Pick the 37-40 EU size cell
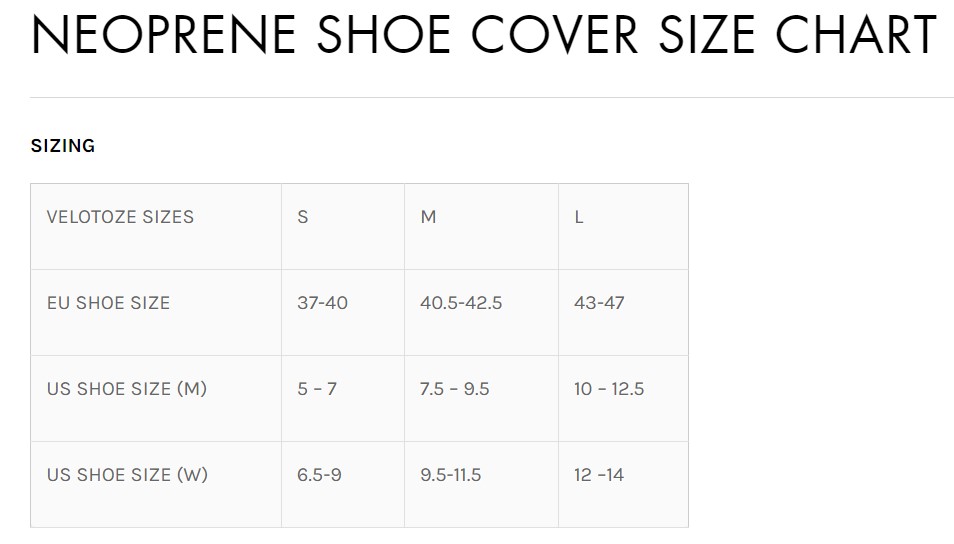The image size is (954, 544). (x=322, y=303)
